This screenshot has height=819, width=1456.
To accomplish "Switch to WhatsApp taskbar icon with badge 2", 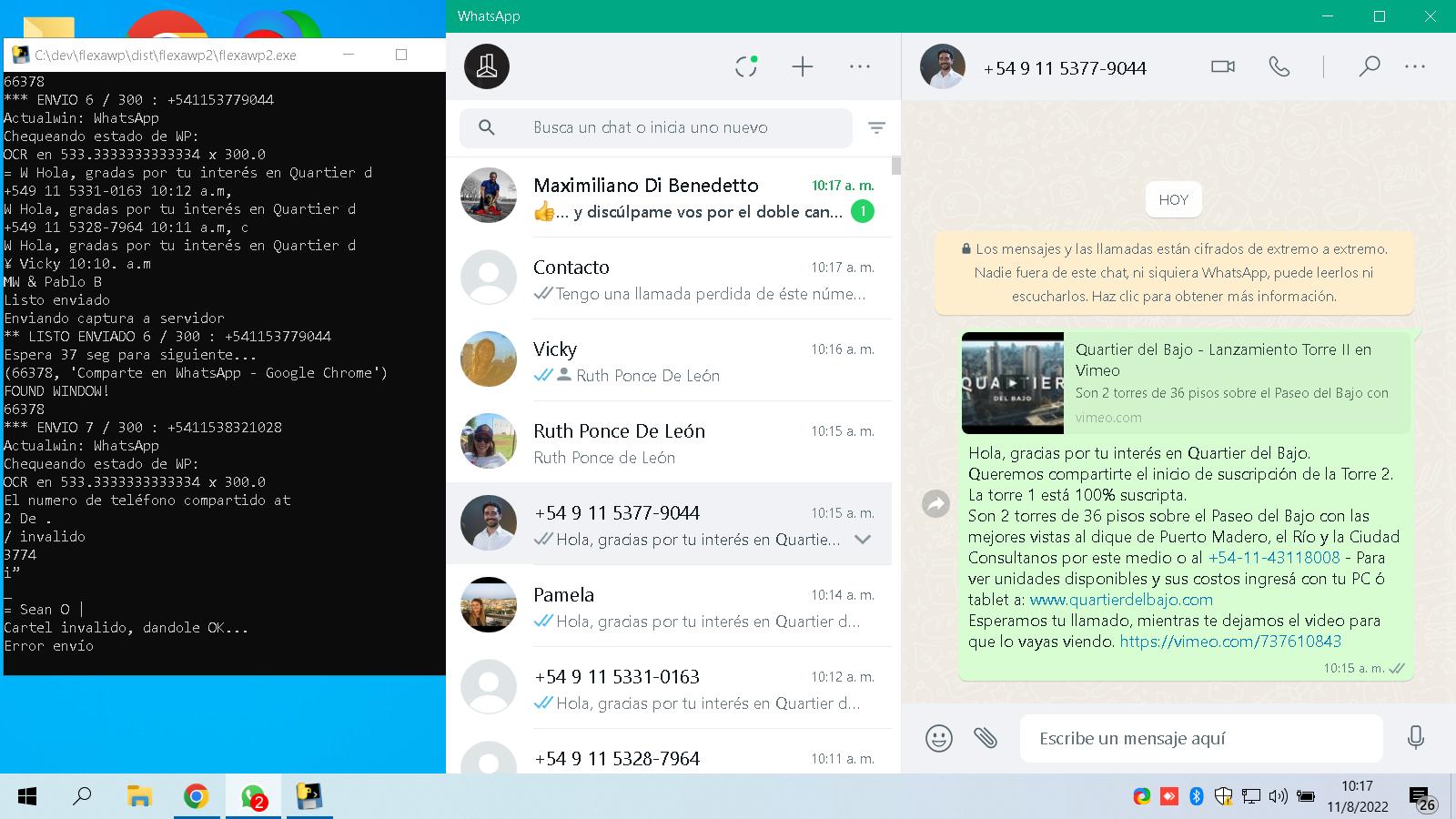I will coord(253,797).
